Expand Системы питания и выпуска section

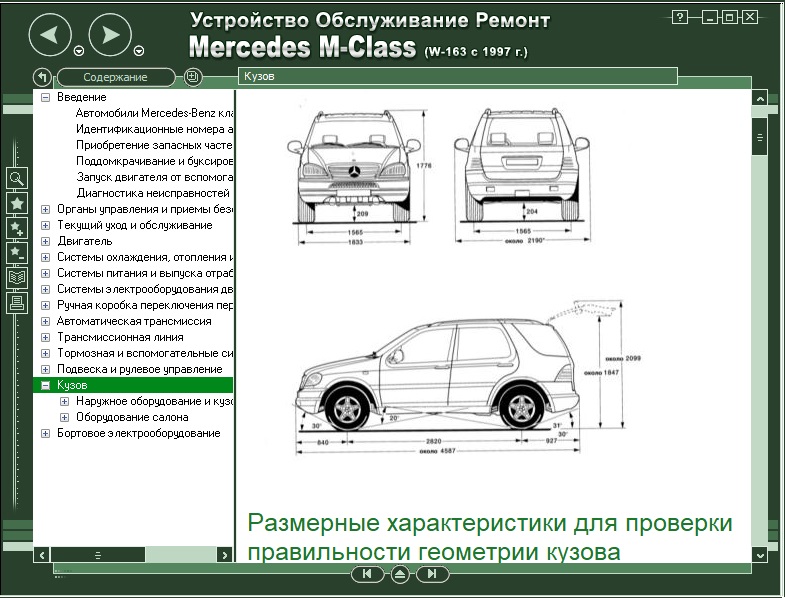point(45,273)
